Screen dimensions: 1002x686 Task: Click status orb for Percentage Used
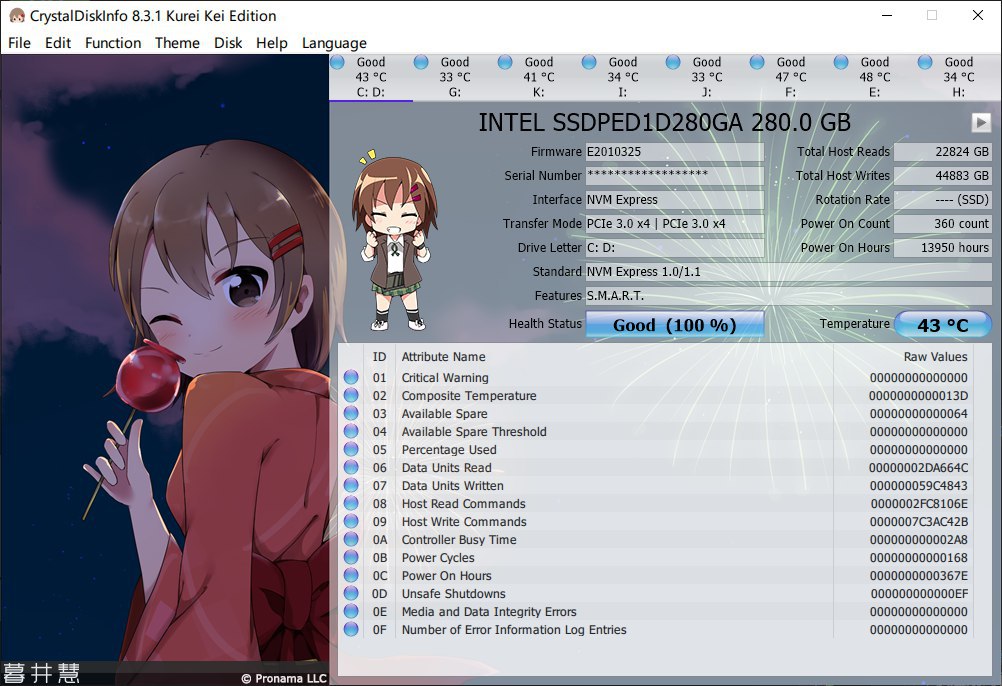pos(351,449)
